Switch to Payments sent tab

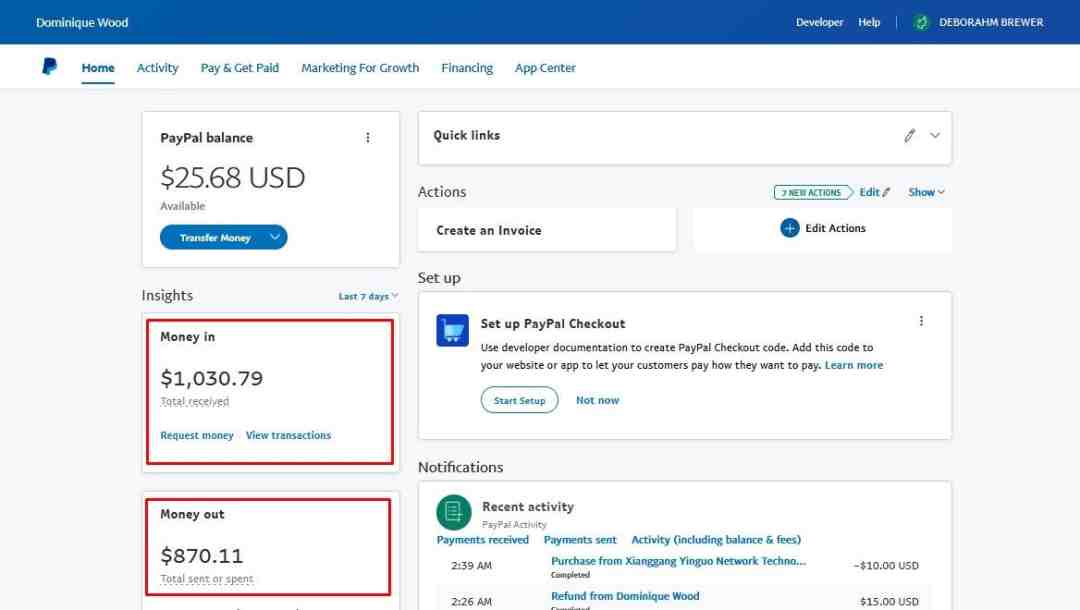(580, 540)
